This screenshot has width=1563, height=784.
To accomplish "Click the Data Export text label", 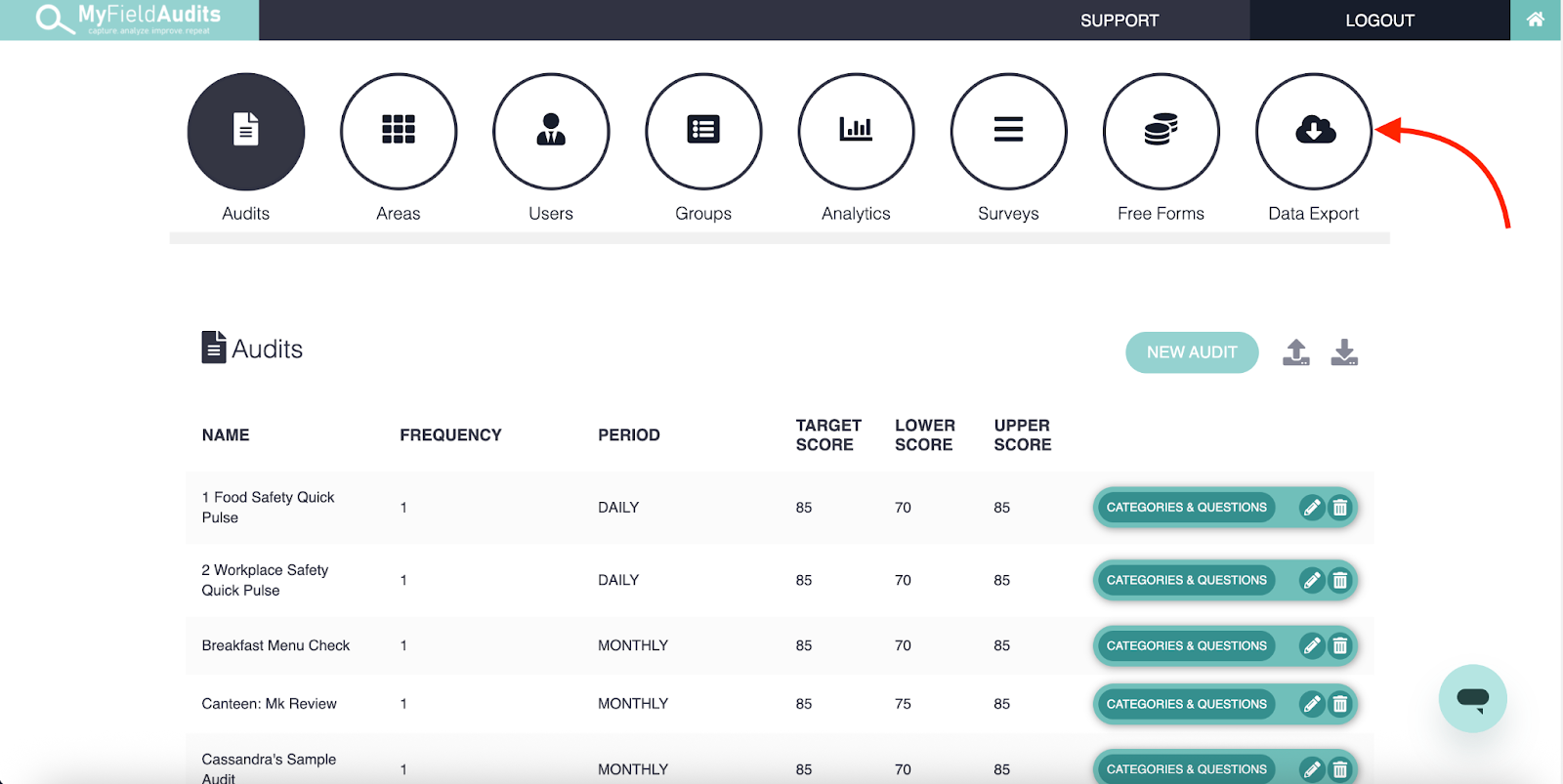I will click(x=1314, y=214).
